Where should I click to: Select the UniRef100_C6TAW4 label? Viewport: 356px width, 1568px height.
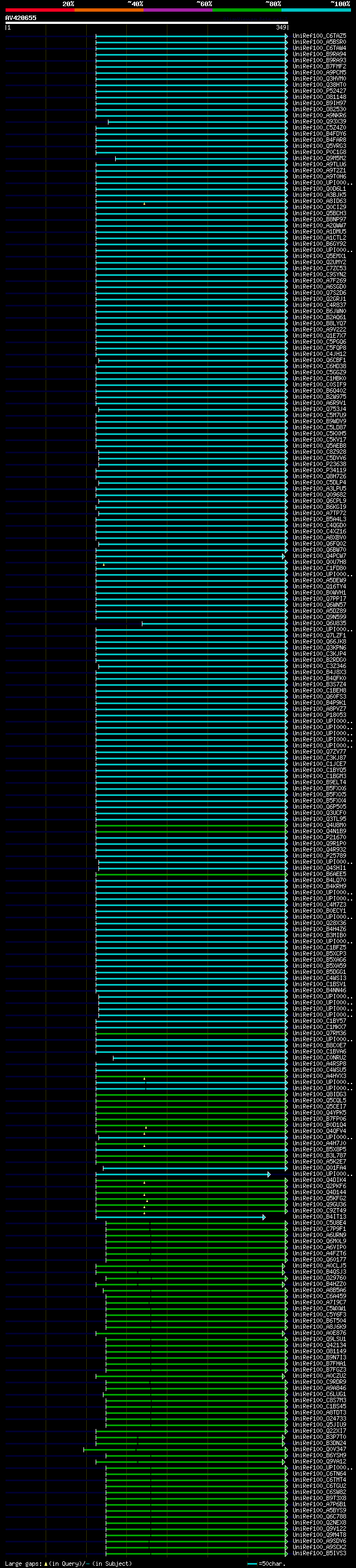coord(319,48)
